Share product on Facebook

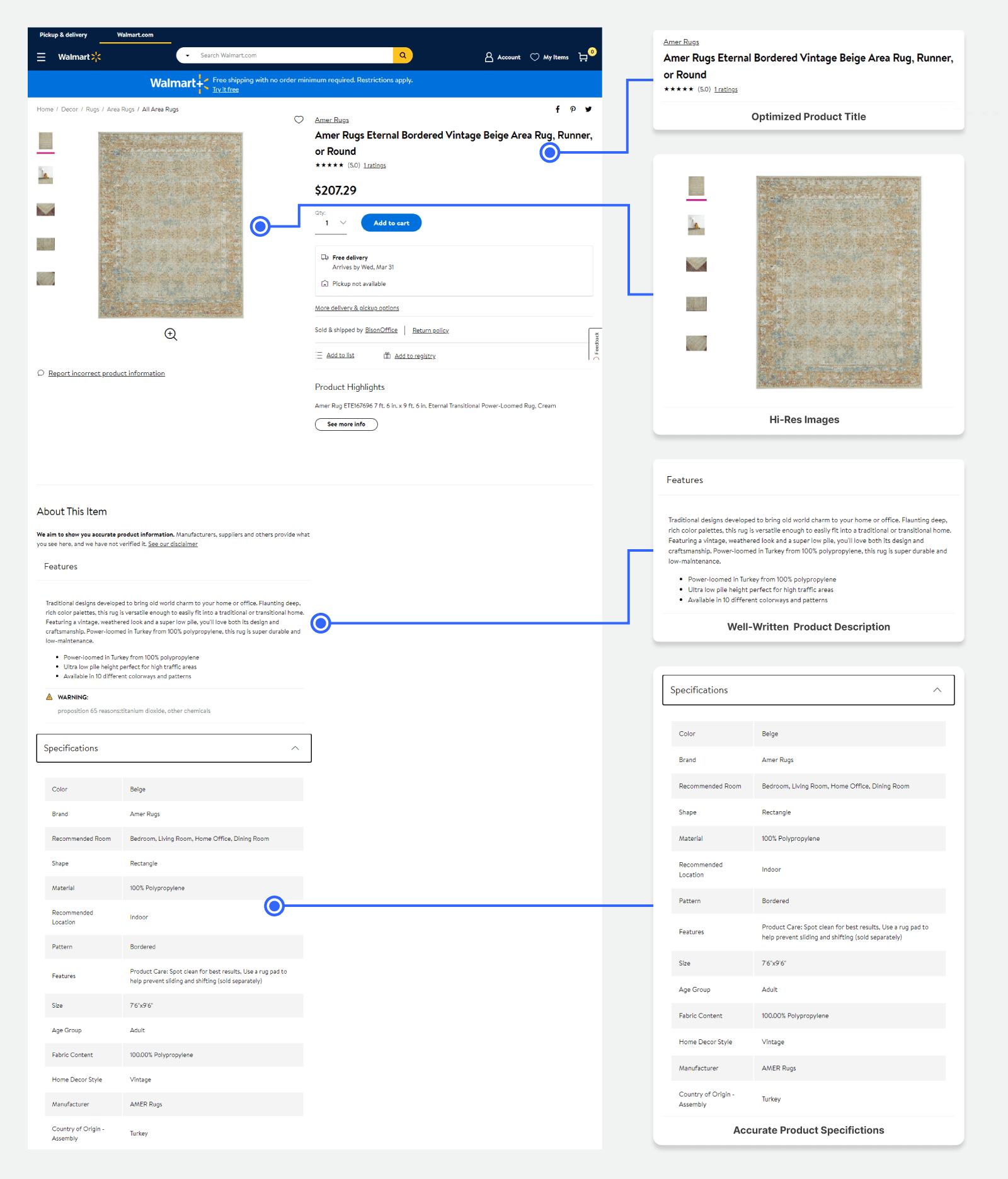coord(558,109)
